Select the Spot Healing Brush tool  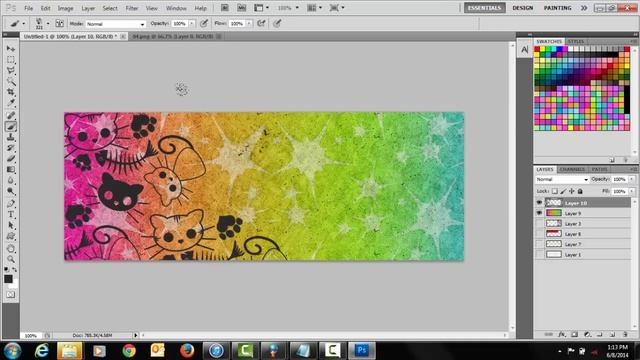pyautogui.click(x=11, y=116)
